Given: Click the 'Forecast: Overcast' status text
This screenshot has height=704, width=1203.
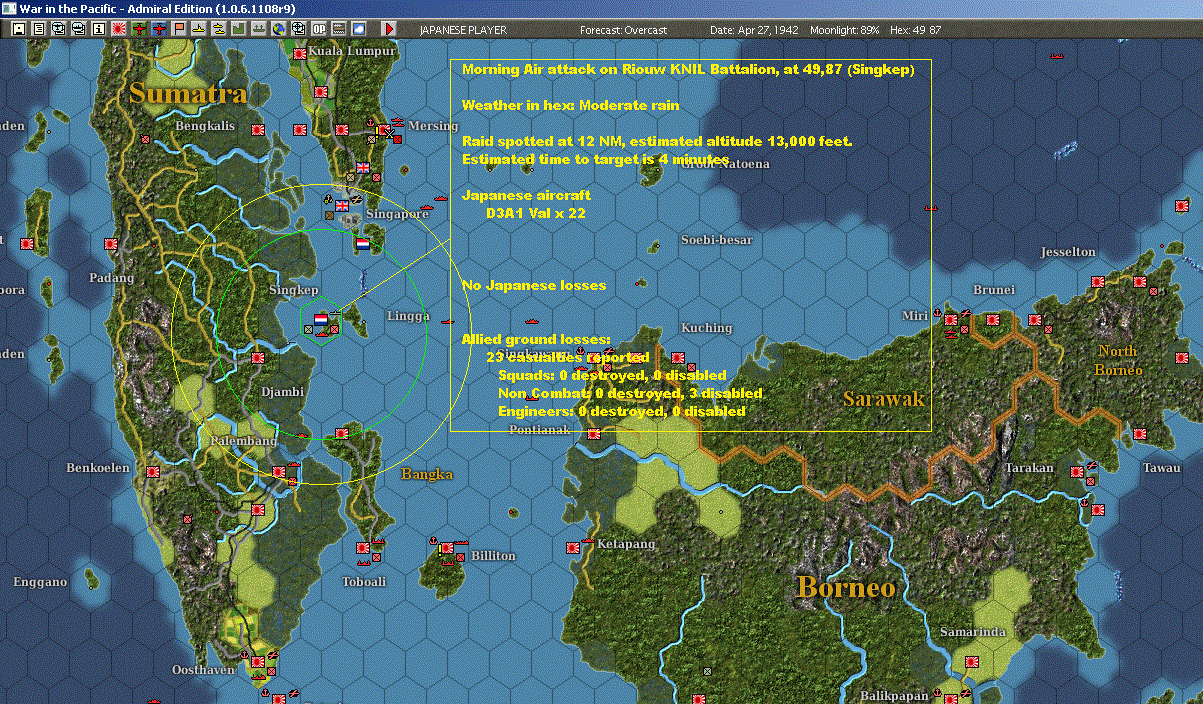Looking at the screenshot, I should pos(623,30).
